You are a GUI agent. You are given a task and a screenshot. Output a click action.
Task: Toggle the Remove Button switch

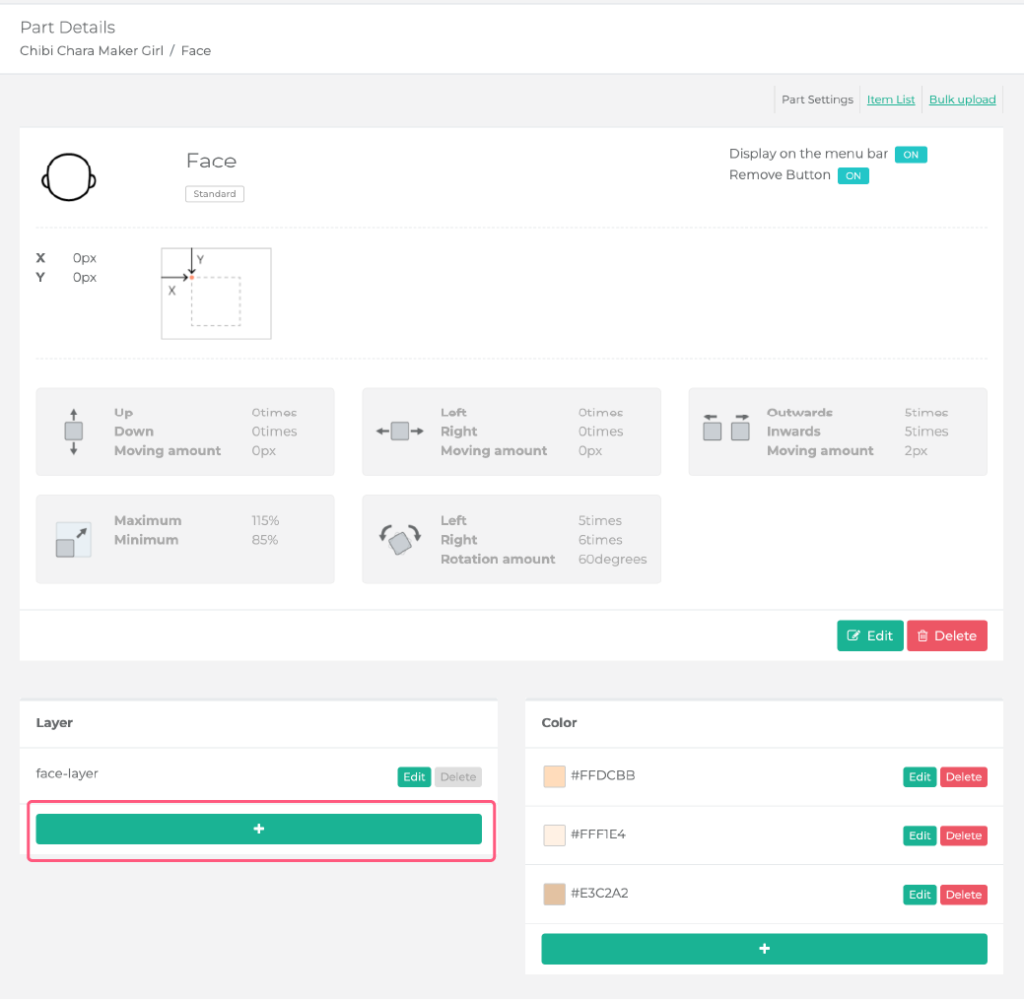[852, 176]
